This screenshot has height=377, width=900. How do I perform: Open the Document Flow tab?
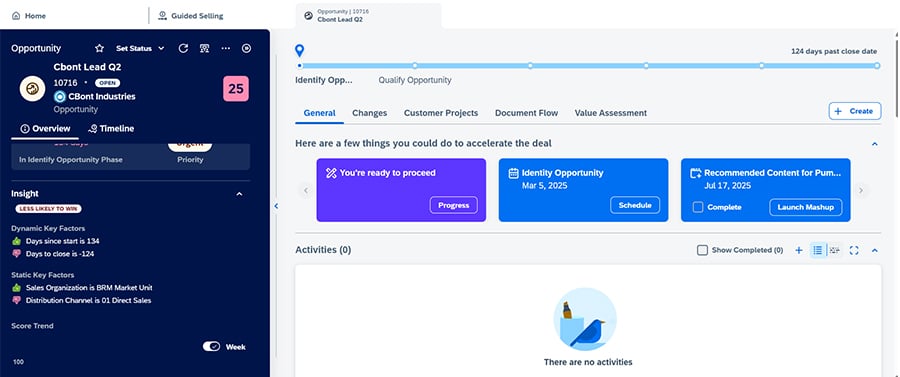(x=526, y=113)
